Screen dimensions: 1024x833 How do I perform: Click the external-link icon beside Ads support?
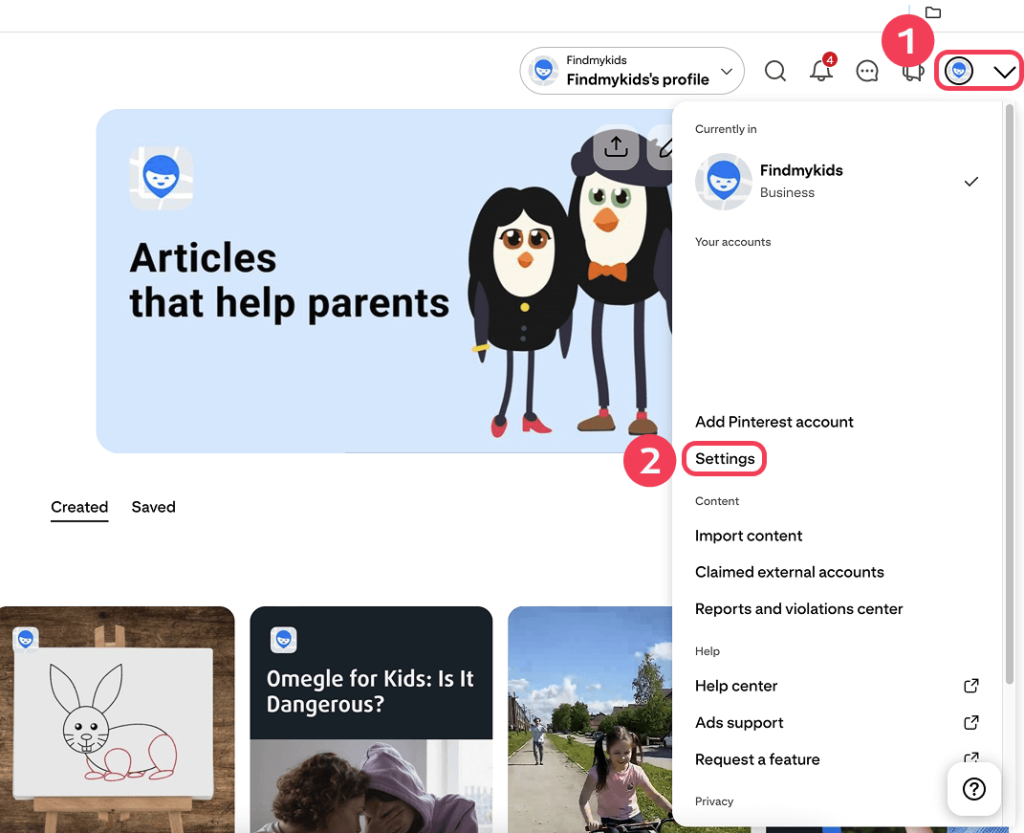pyautogui.click(x=970, y=722)
